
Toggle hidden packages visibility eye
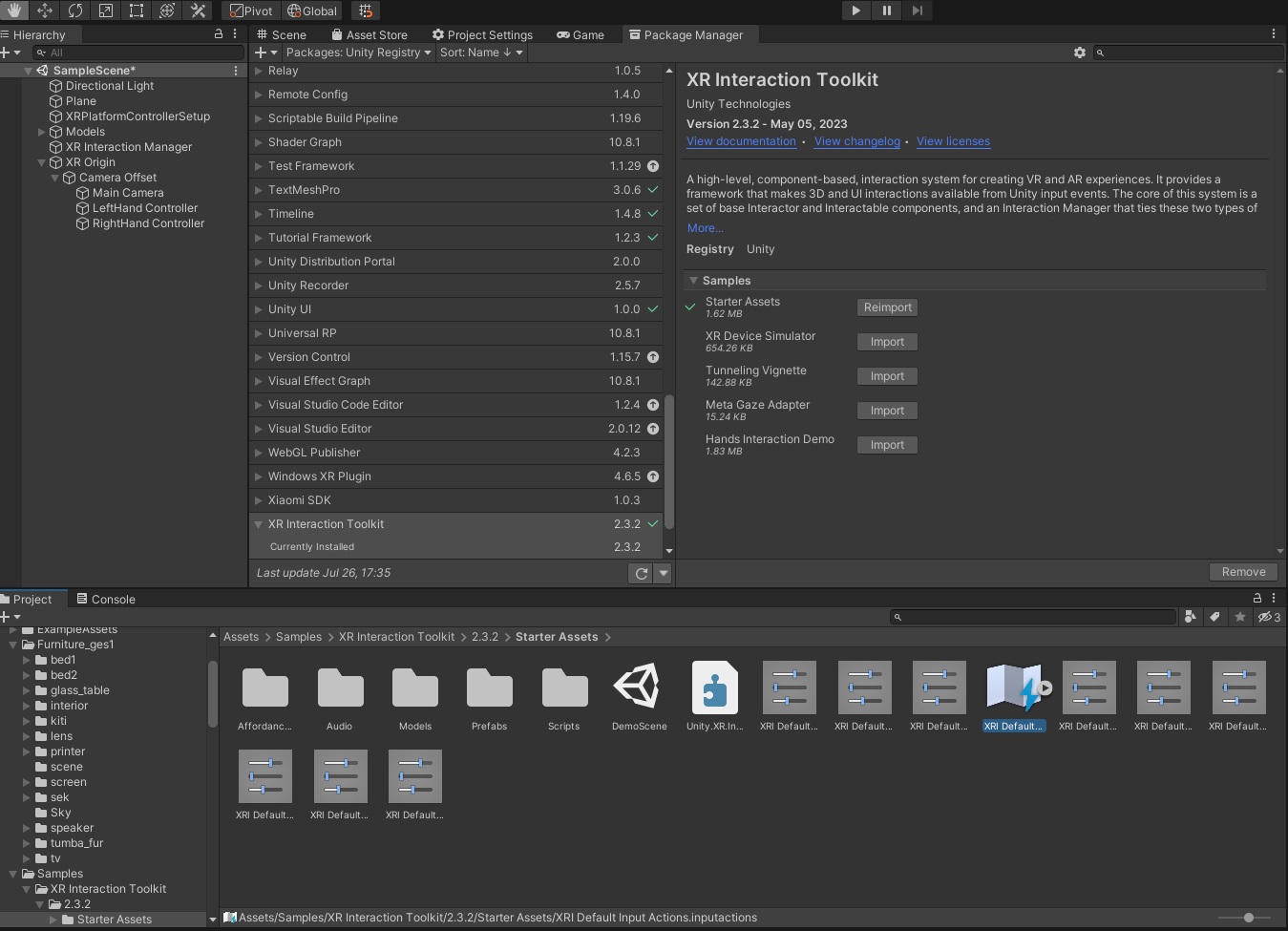coord(1269,617)
